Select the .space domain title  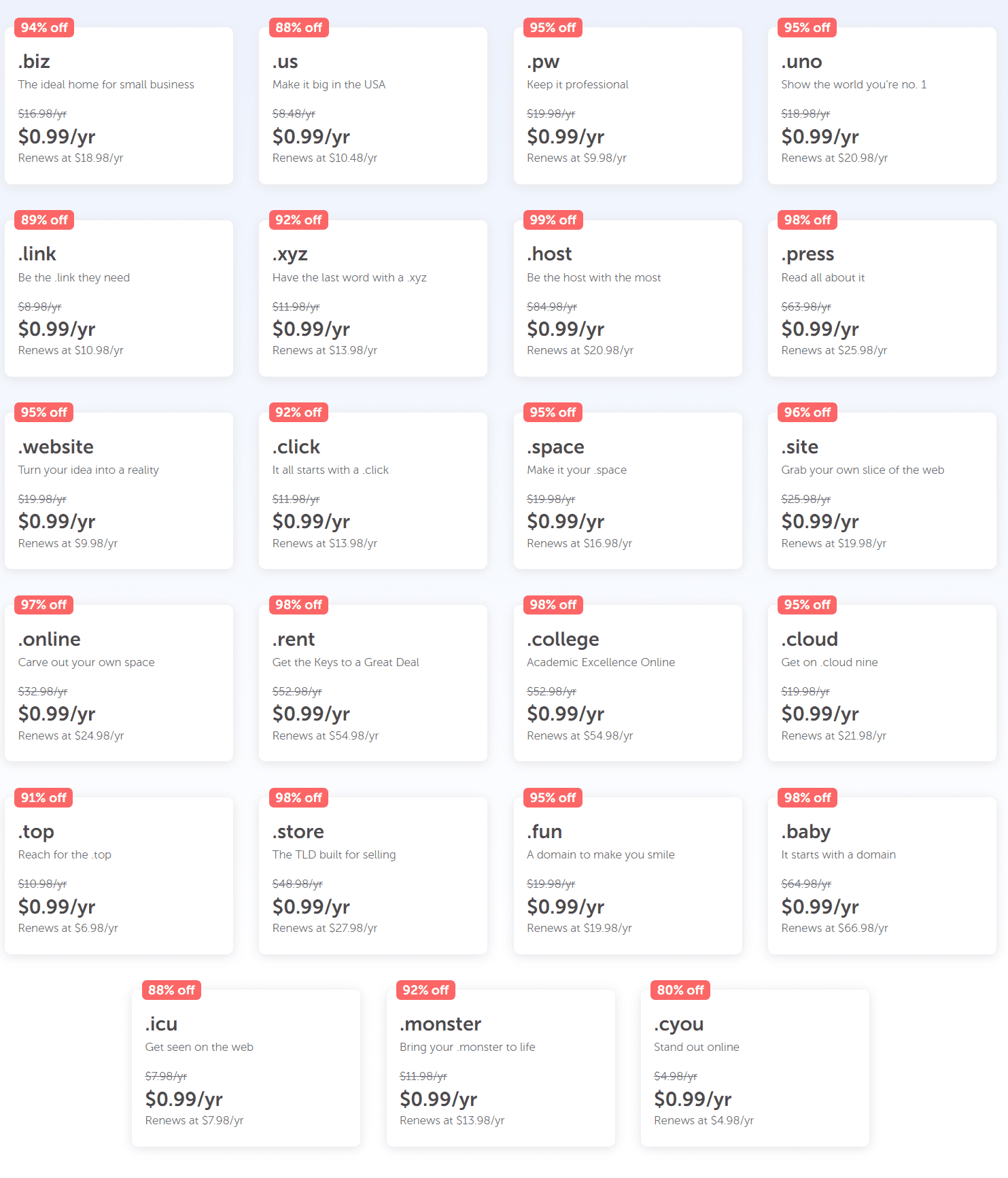click(x=555, y=447)
